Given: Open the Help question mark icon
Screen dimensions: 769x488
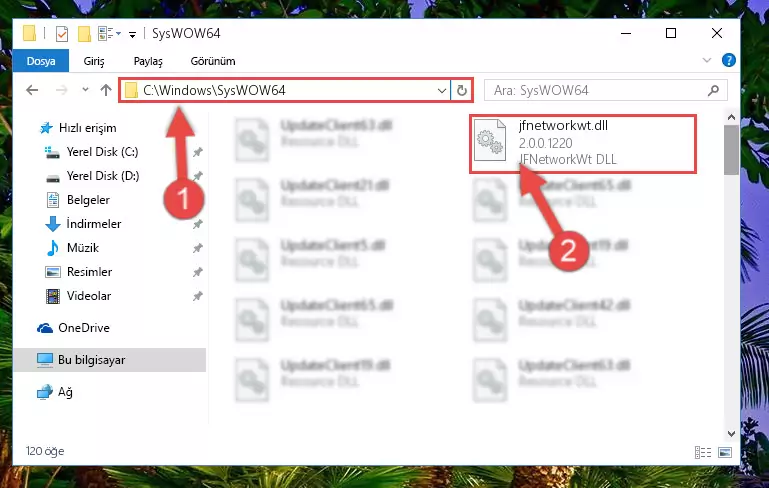Looking at the screenshot, I should point(728,60).
